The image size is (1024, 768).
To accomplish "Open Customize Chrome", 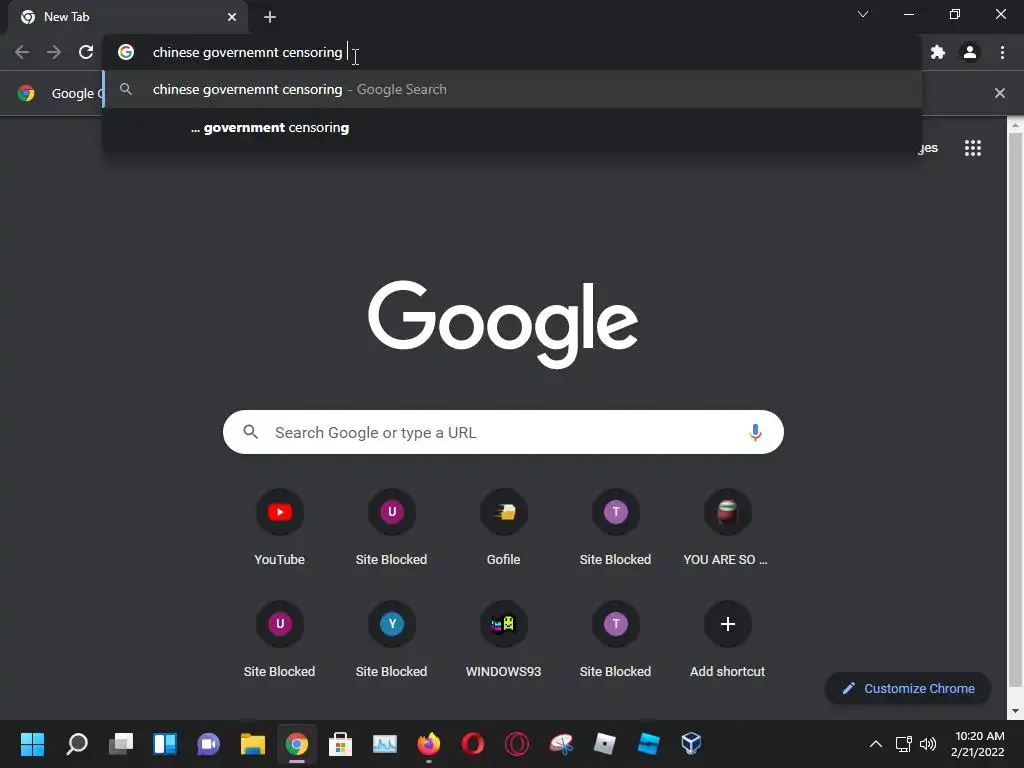I will [x=908, y=688].
